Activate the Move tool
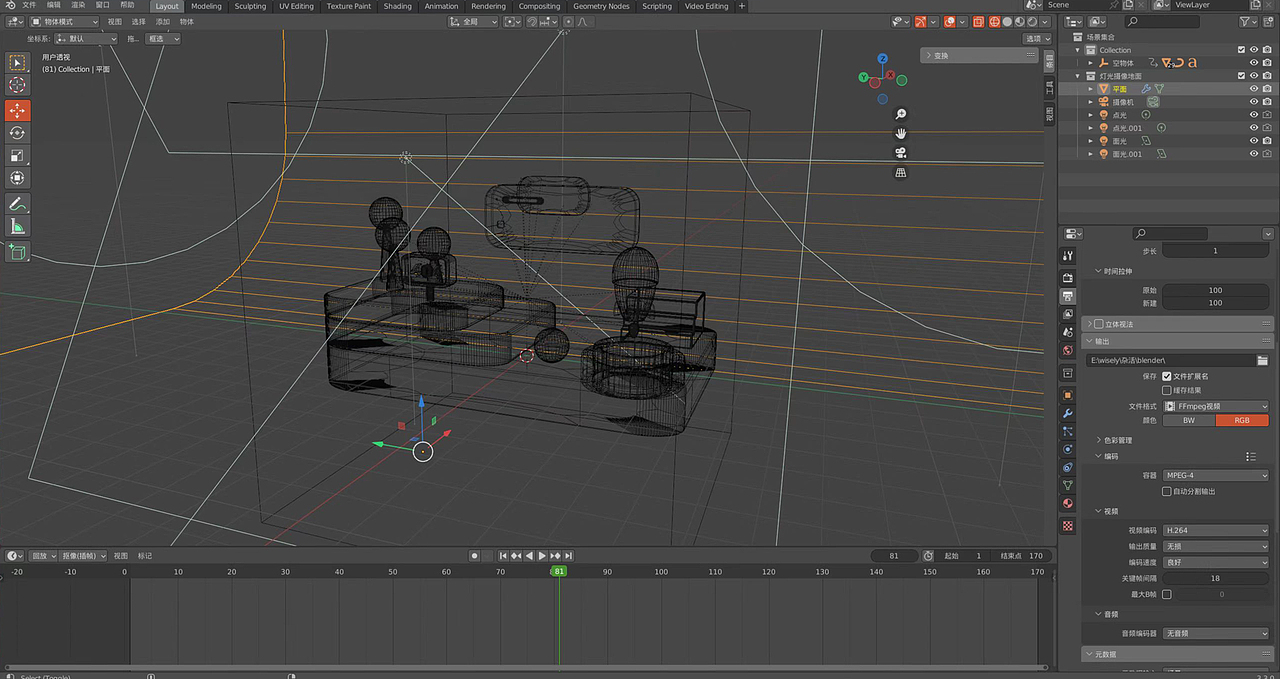The image size is (1280, 679). (x=17, y=110)
